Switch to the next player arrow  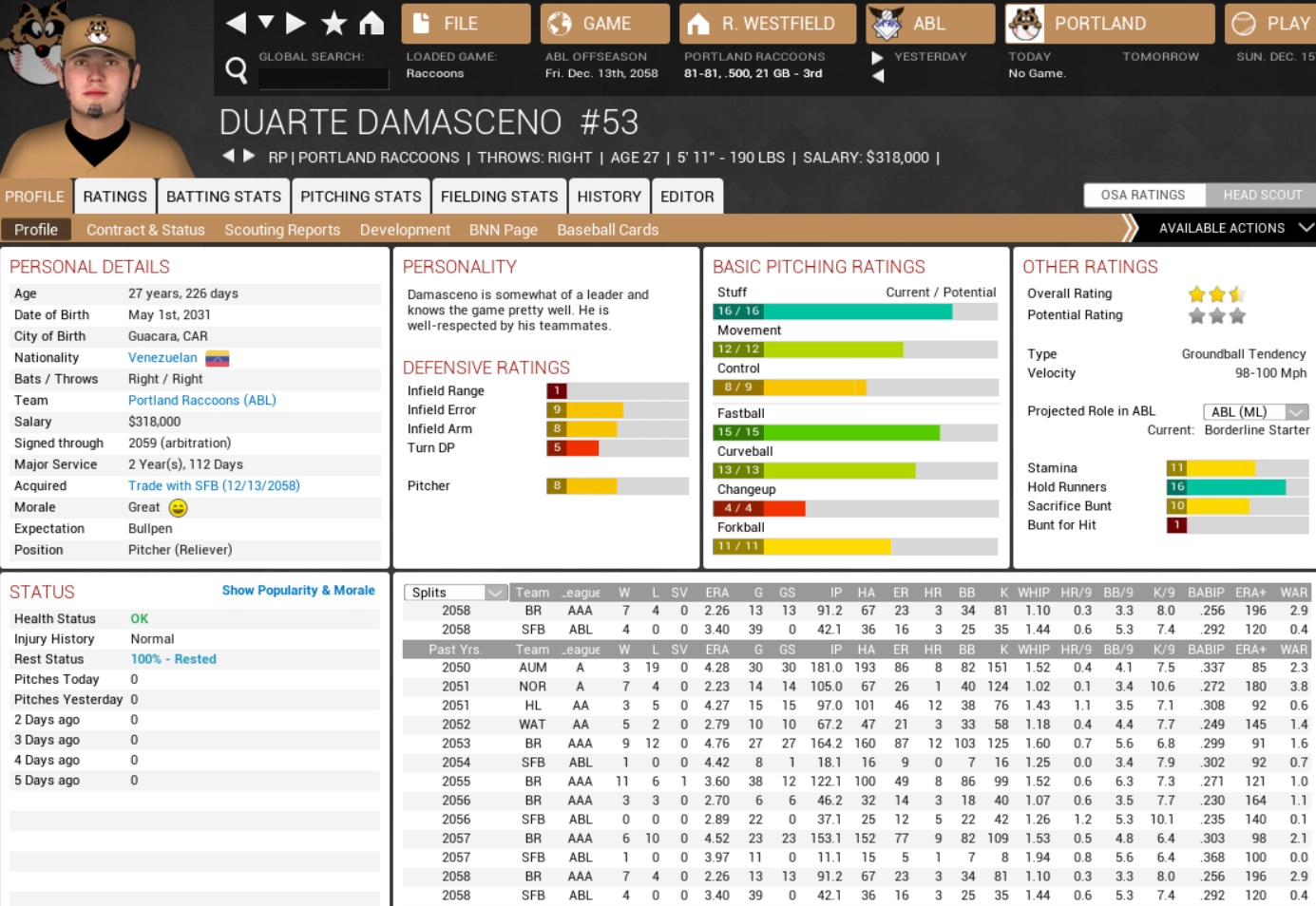pos(249,156)
